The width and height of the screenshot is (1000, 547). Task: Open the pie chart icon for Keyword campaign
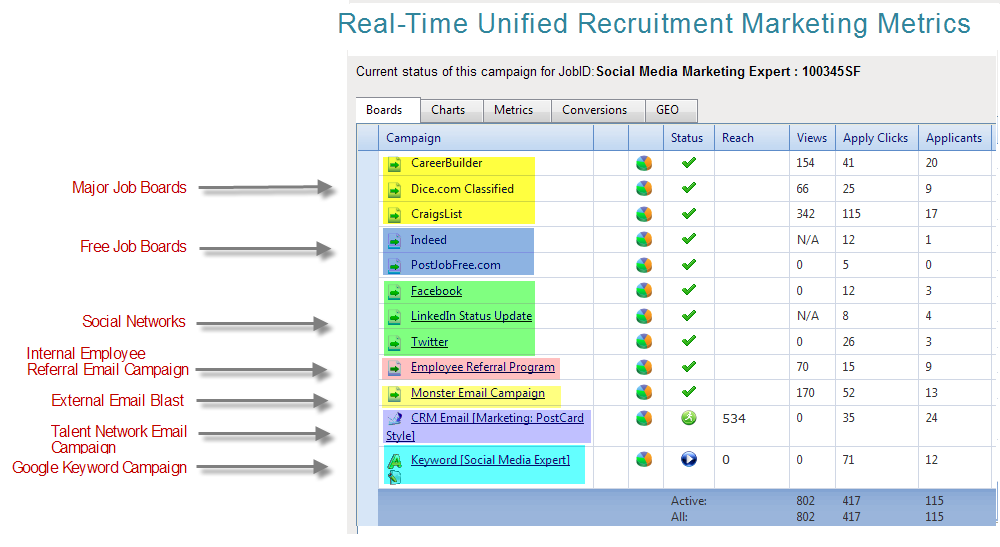click(644, 459)
